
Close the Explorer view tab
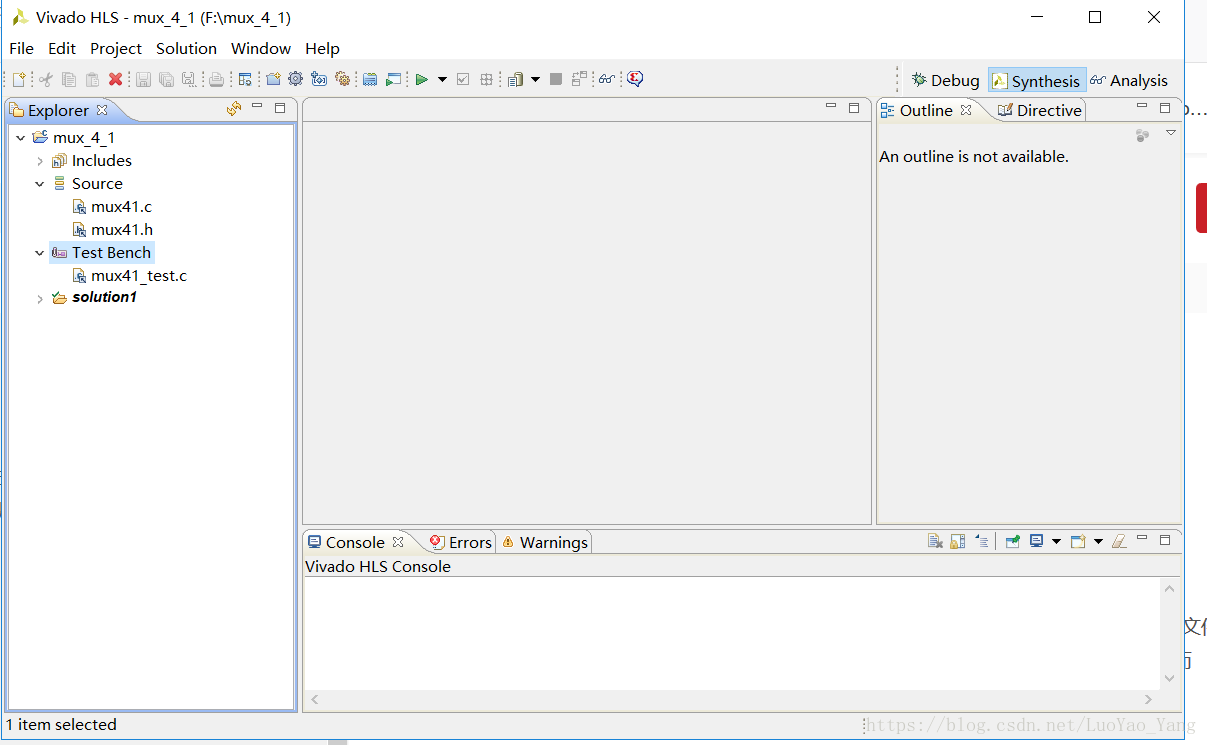click(x=102, y=110)
